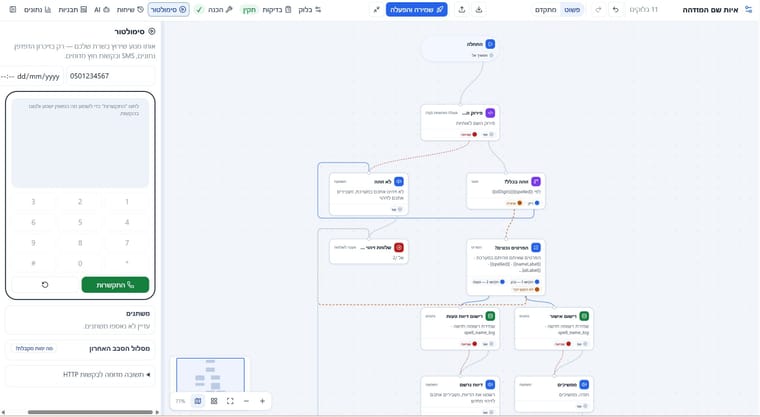Click the purple icon of the פירוק node
The width and height of the screenshot is (760, 417).
click(490, 113)
